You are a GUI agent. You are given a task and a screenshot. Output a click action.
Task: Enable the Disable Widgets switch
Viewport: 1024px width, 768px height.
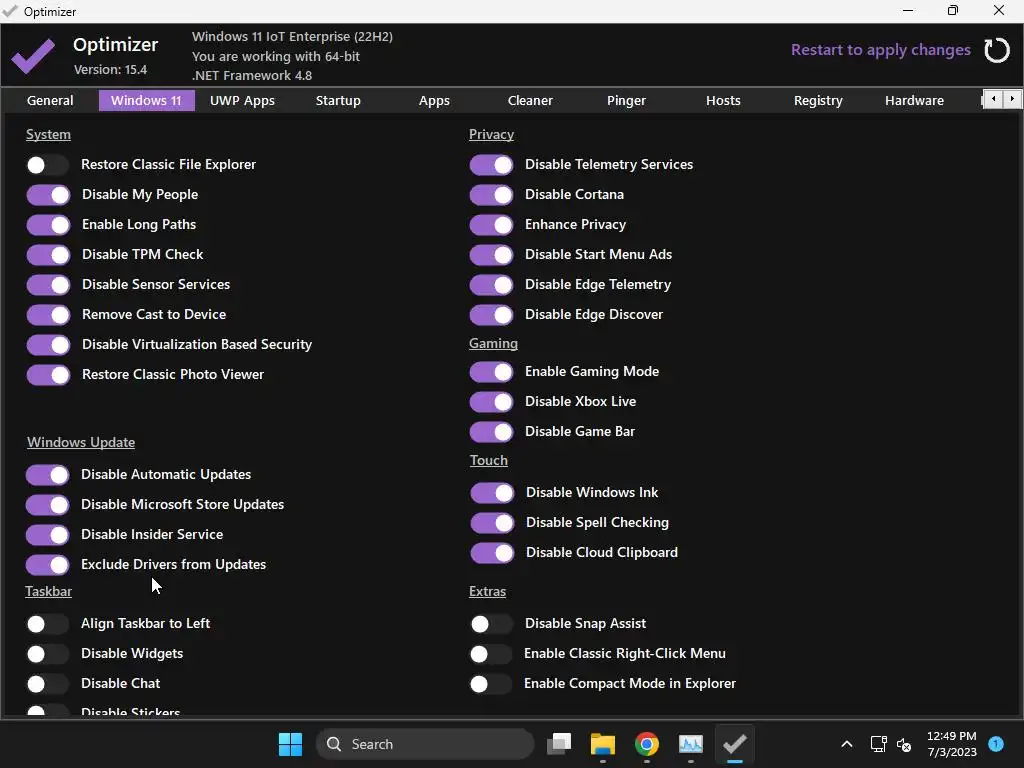47,654
